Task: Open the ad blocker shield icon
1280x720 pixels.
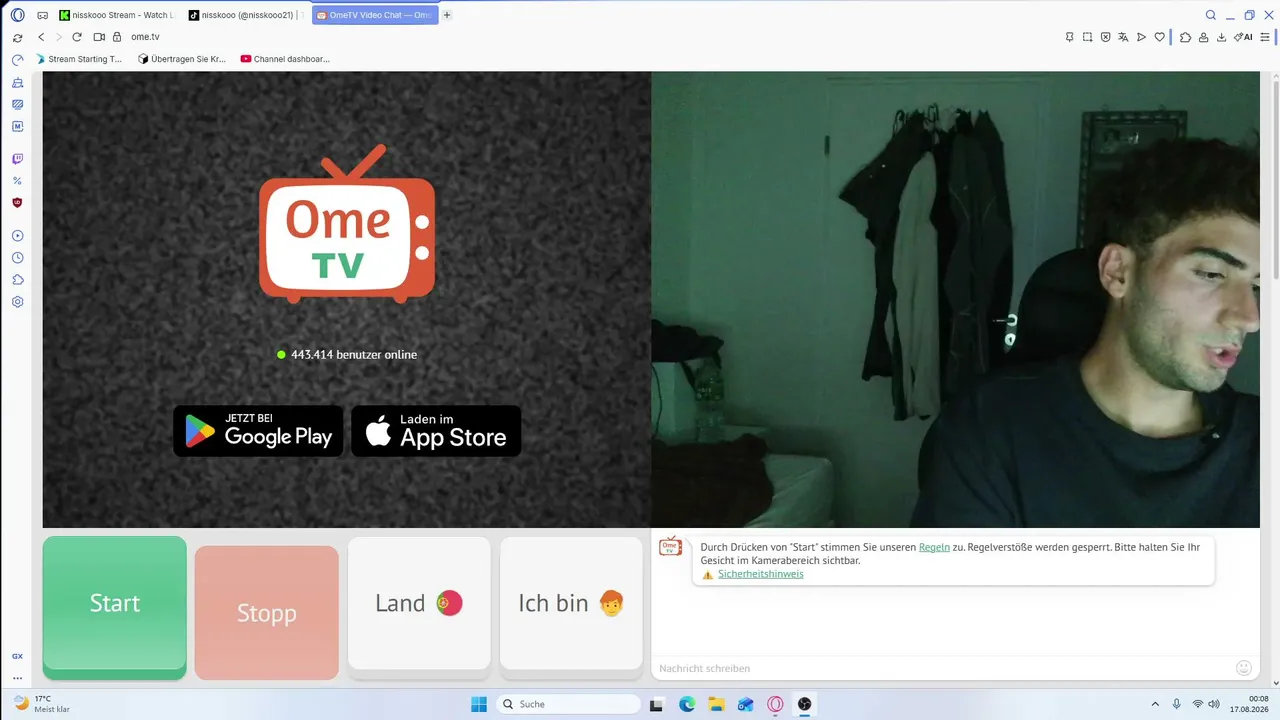Action: pyautogui.click(x=1105, y=37)
